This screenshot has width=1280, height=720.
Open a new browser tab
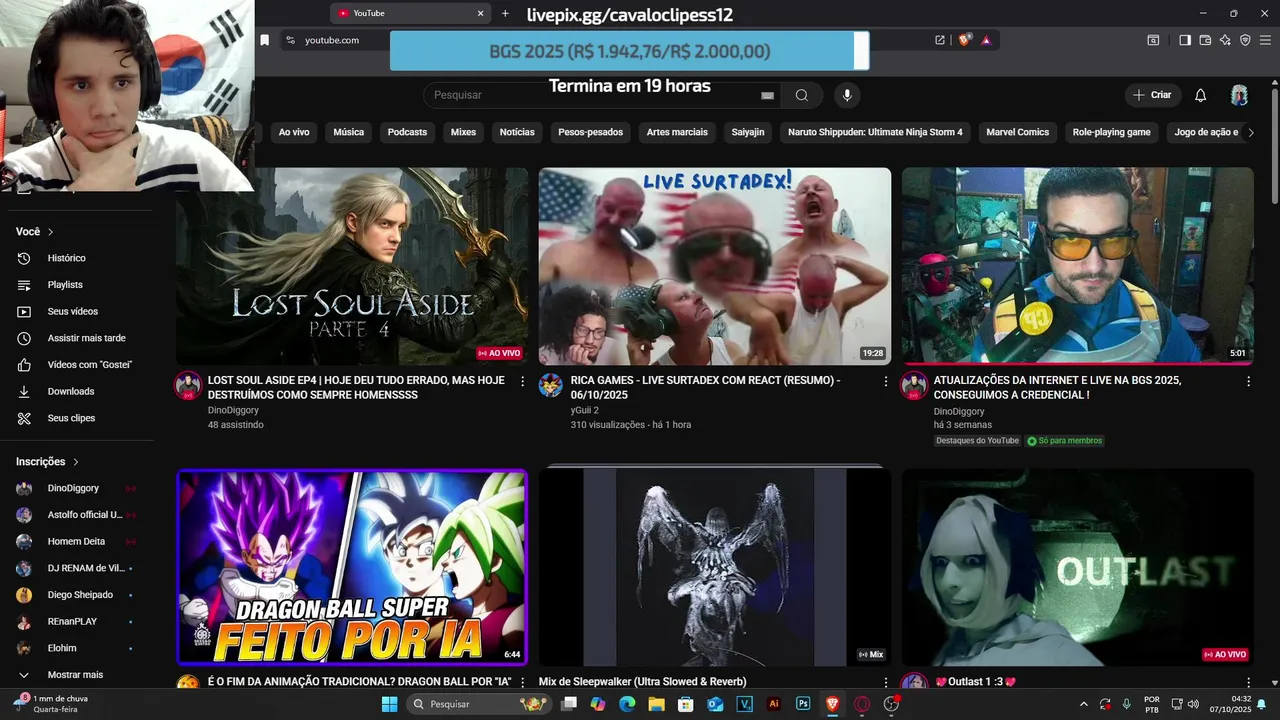[x=505, y=13]
